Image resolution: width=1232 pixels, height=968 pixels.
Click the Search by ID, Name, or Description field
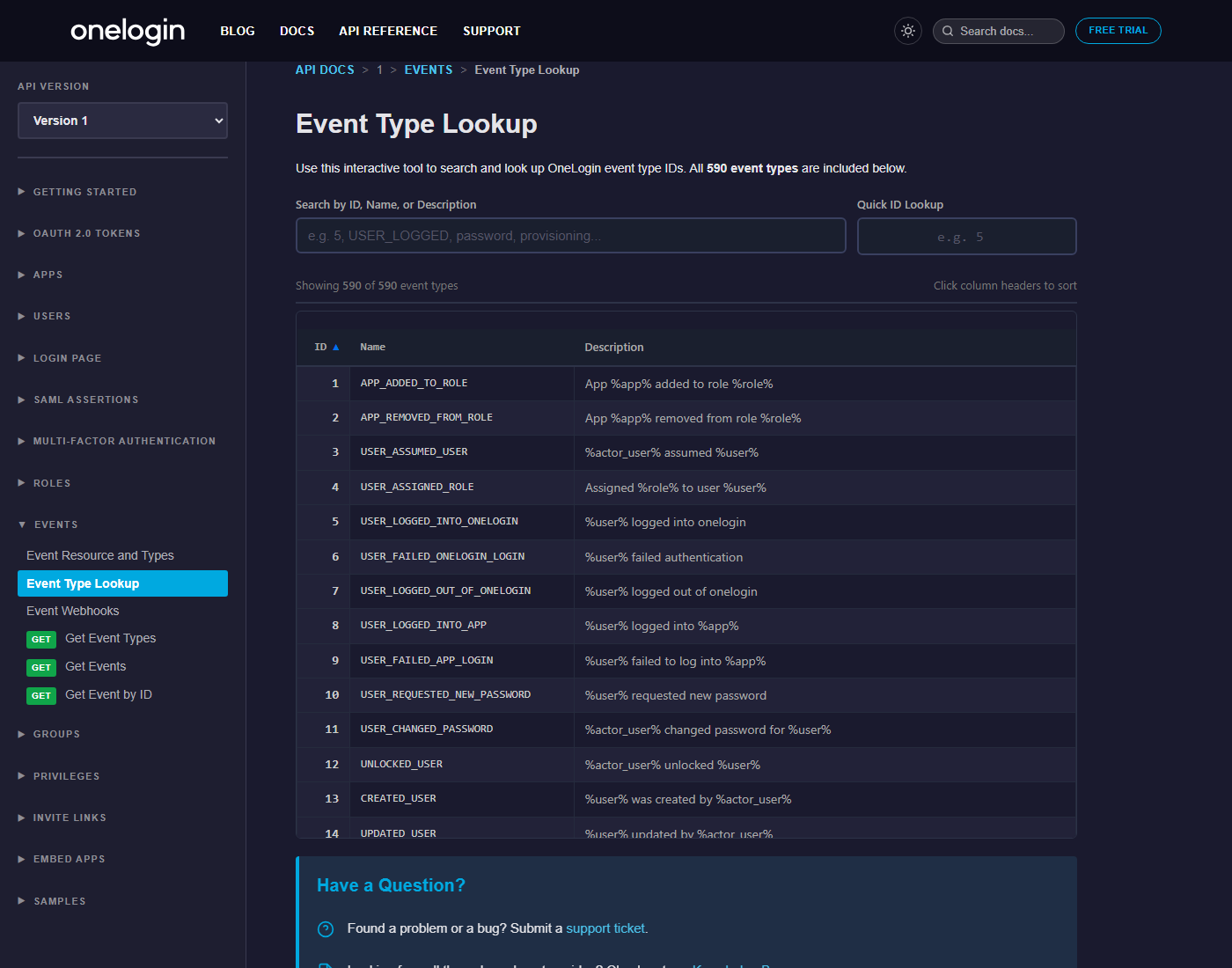(570, 236)
